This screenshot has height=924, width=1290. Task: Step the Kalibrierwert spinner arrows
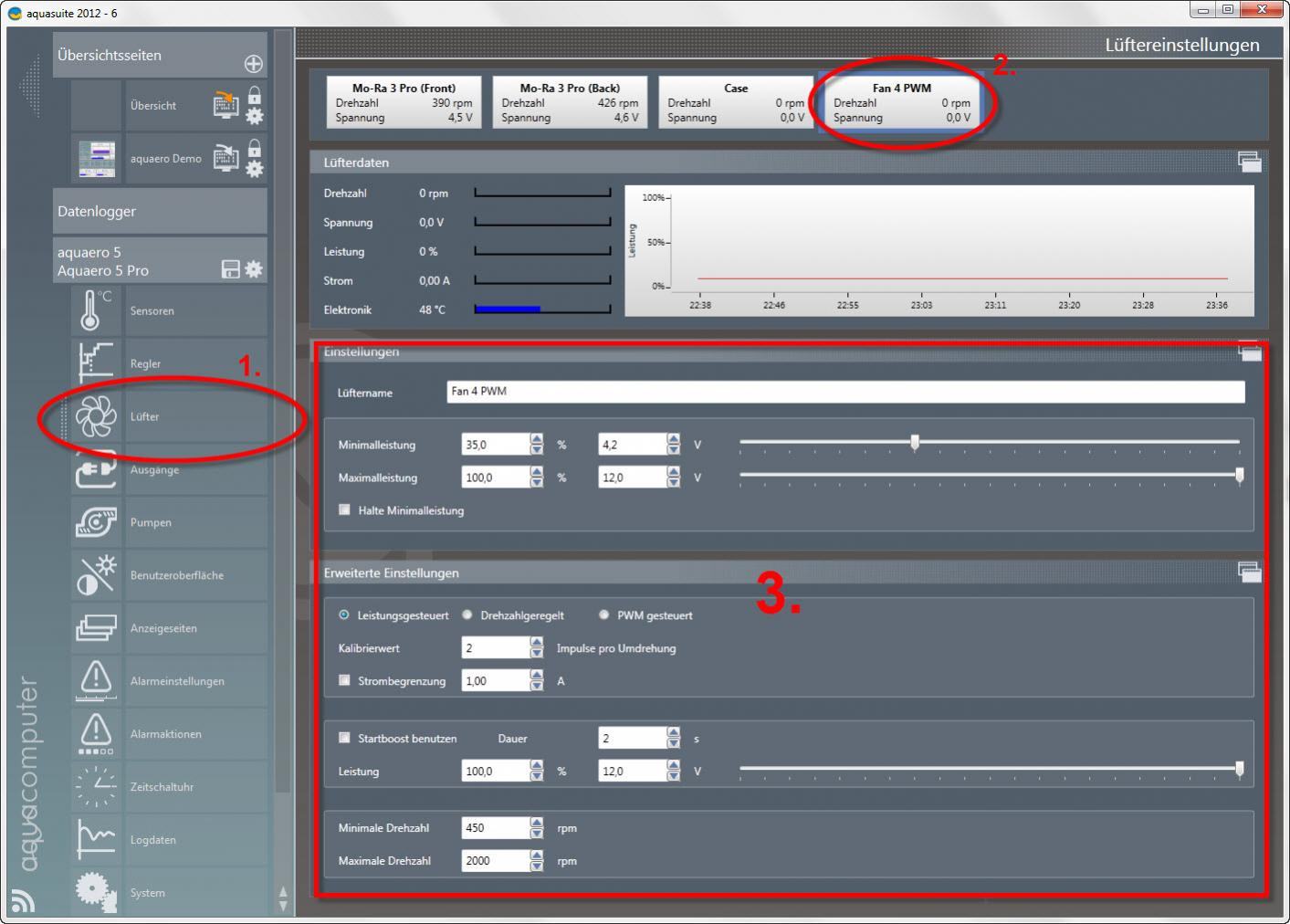tap(537, 647)
